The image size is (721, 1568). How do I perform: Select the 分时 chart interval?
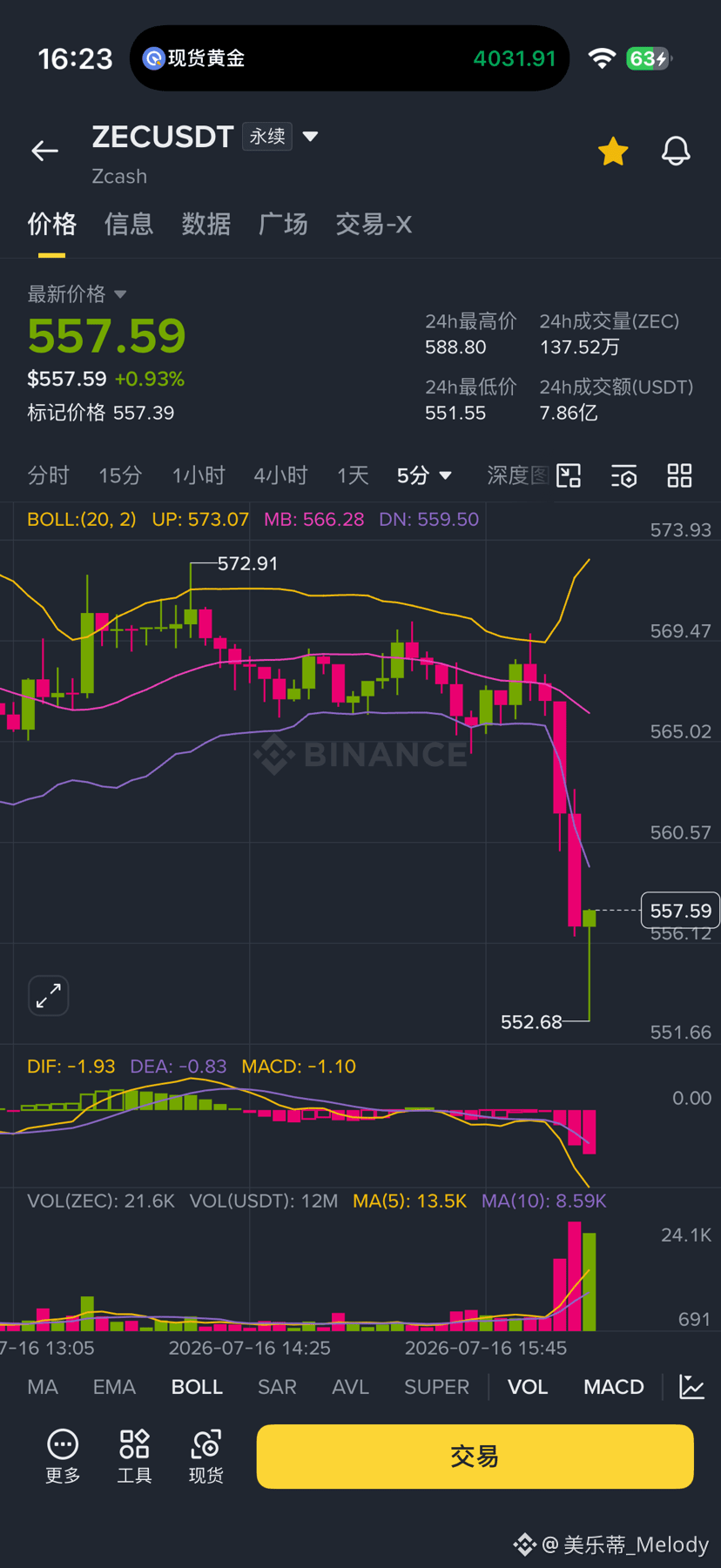[48, 475]
